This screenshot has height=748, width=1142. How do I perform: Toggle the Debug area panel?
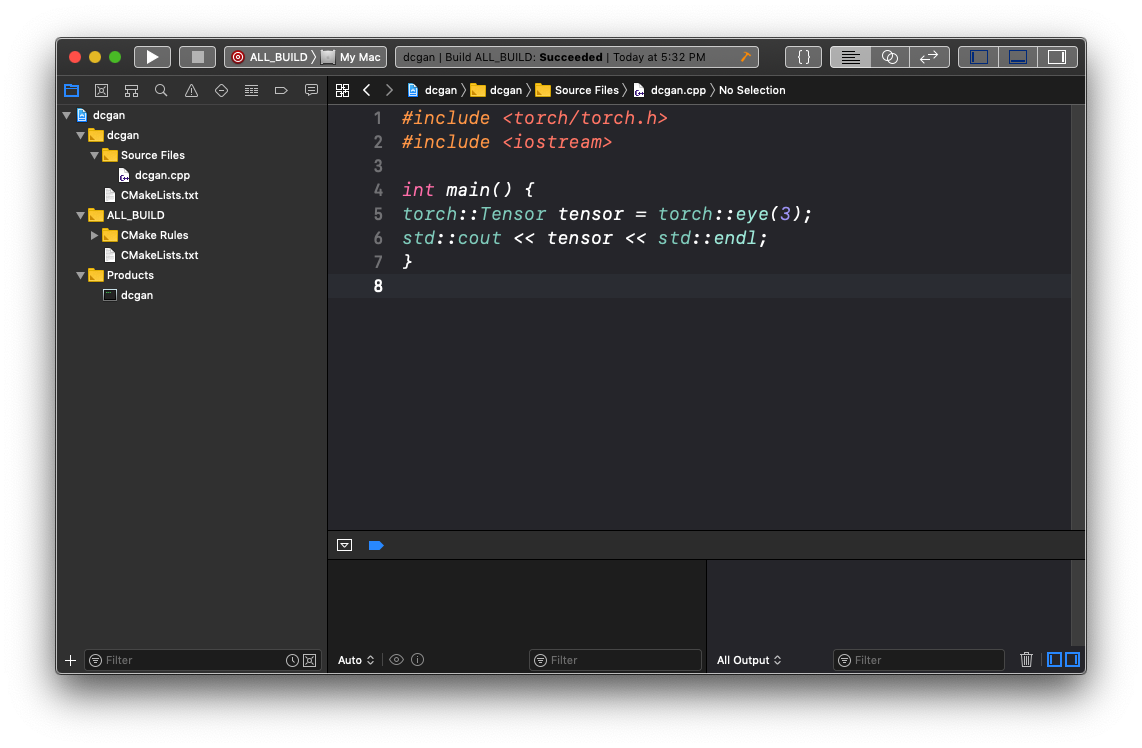[1018, 57]
